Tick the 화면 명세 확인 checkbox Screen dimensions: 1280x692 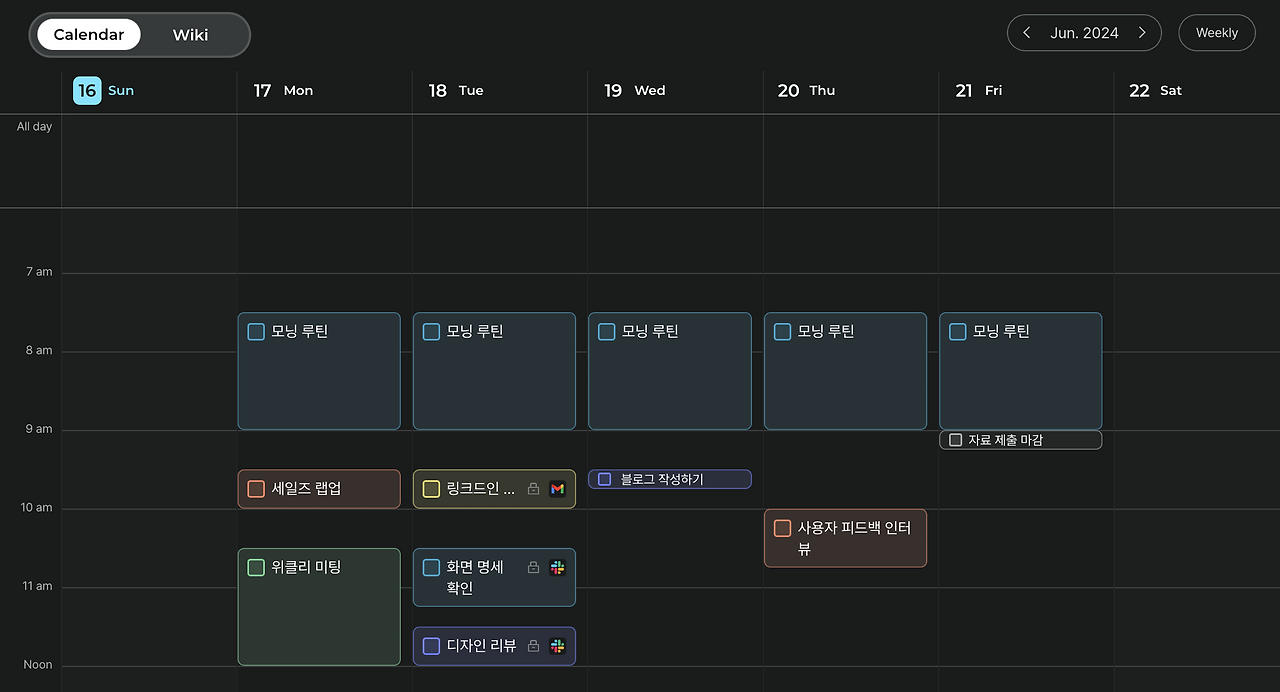(x=431, y=567)
